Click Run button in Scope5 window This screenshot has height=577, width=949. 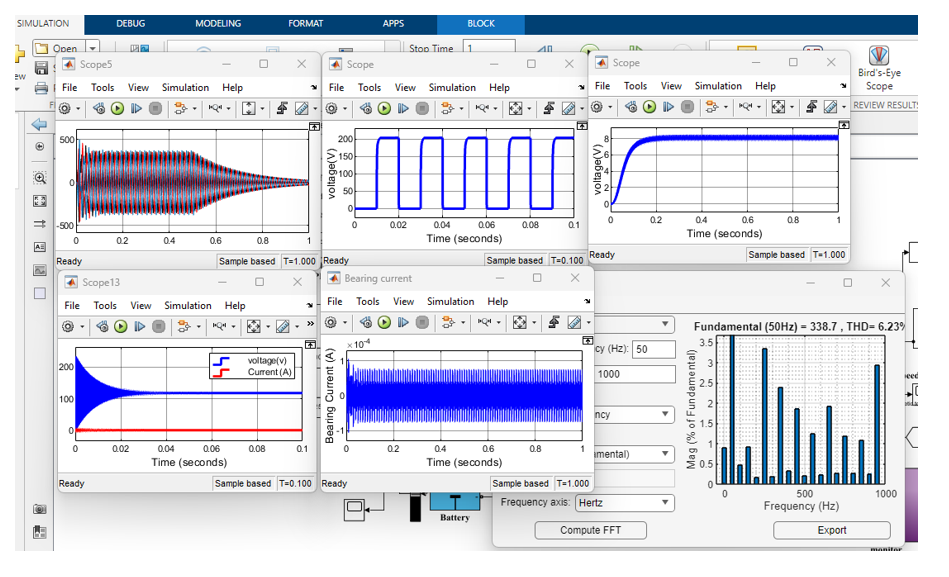[x=117, y=108]
